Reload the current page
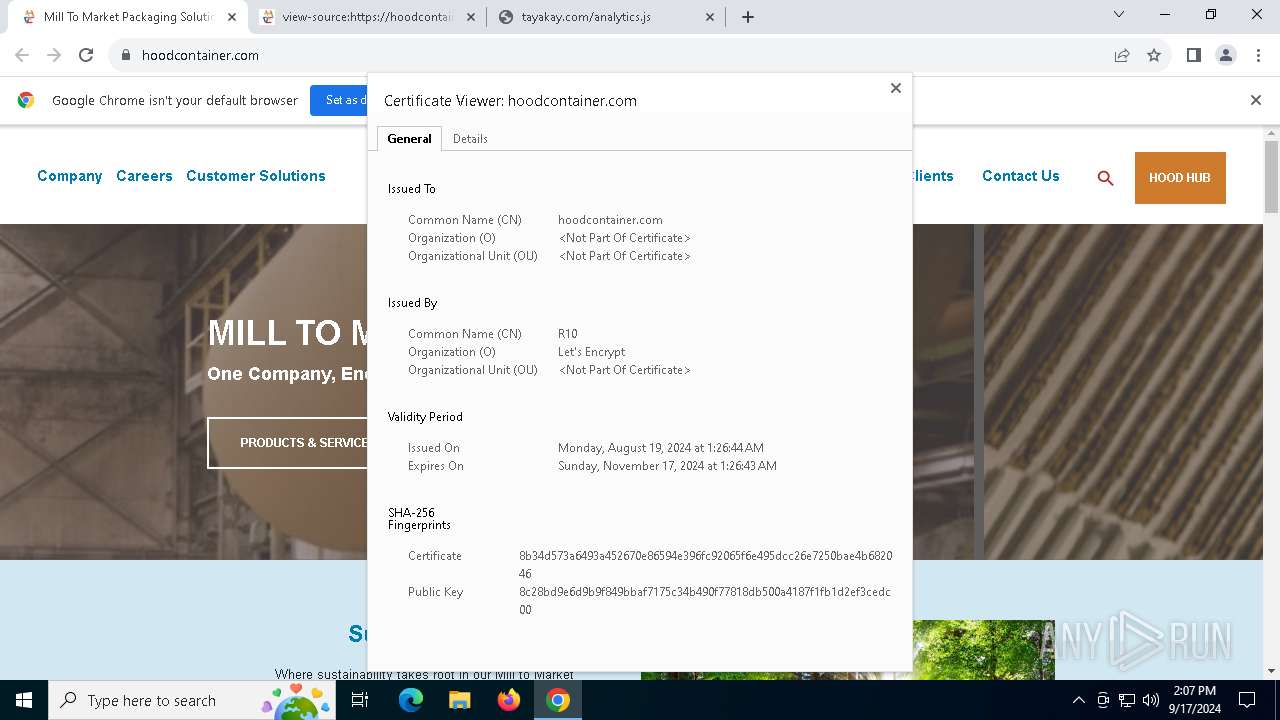 (86, 55)
